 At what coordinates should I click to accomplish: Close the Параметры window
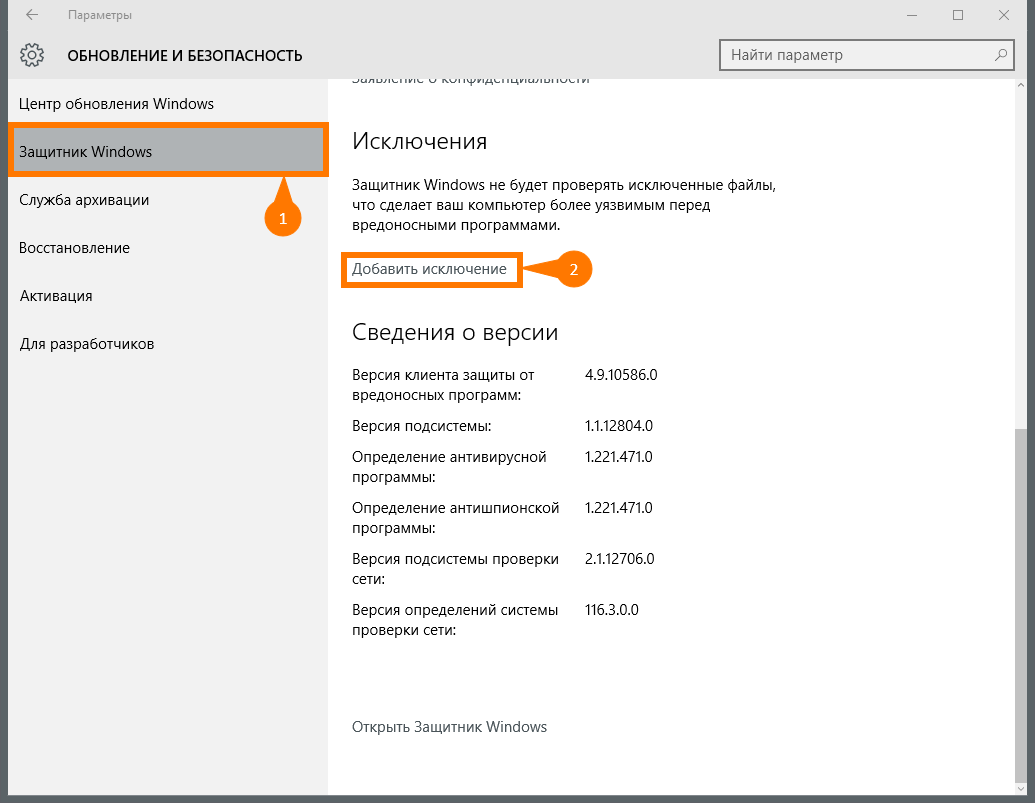point(1003,15)
